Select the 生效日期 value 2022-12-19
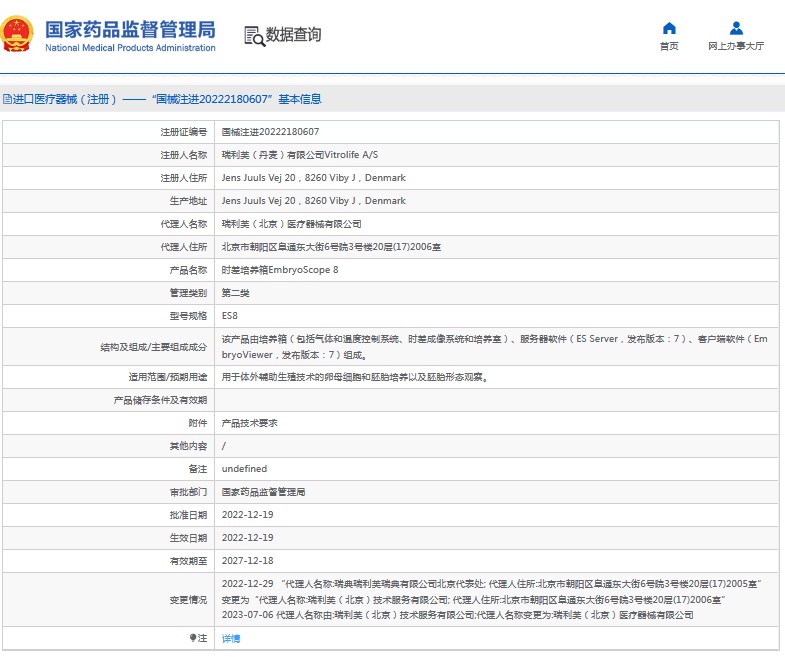This screenshot has width=785, height=657. coord(247,538)
